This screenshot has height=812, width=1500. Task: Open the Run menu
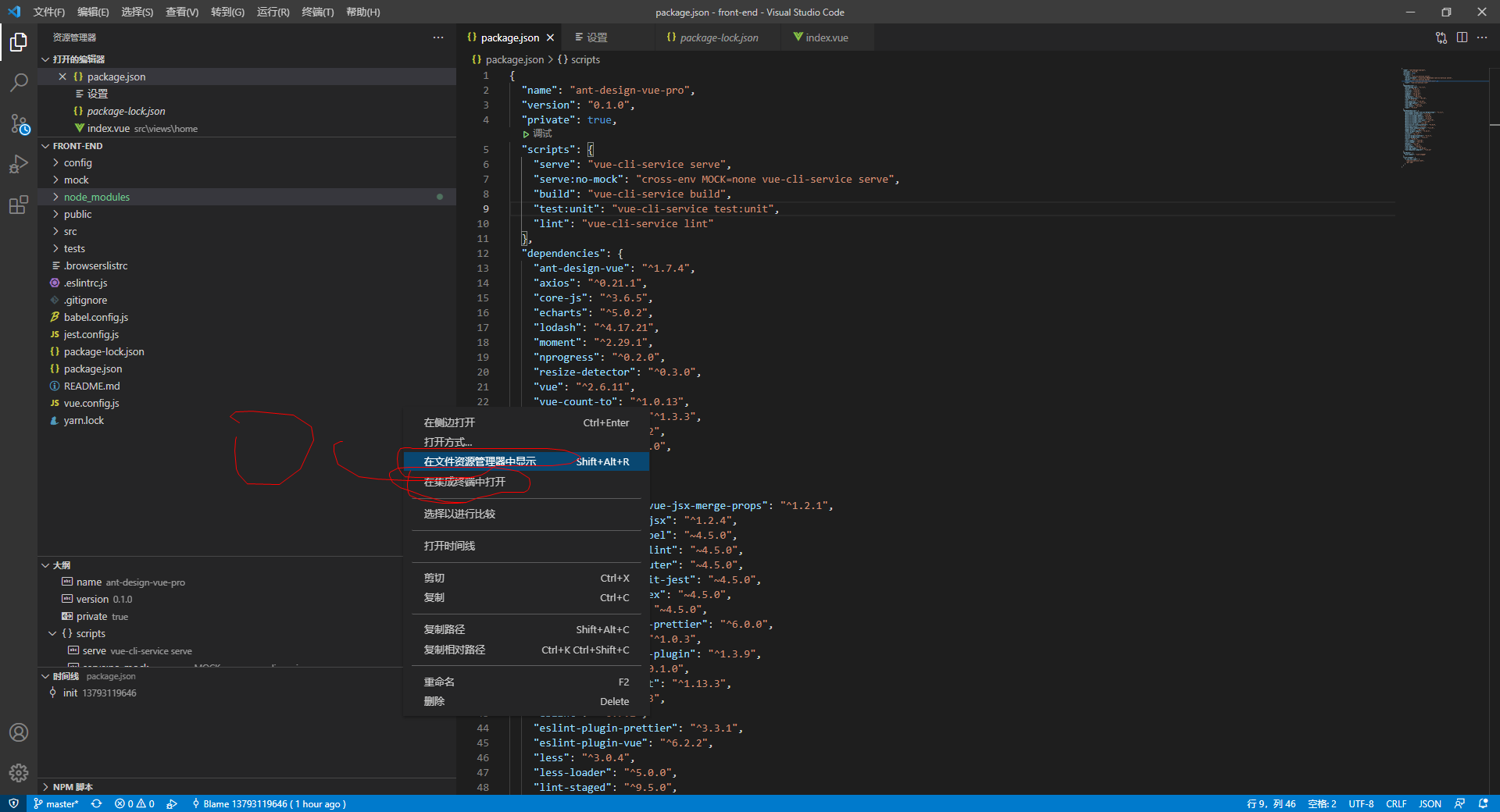[273, 12]
